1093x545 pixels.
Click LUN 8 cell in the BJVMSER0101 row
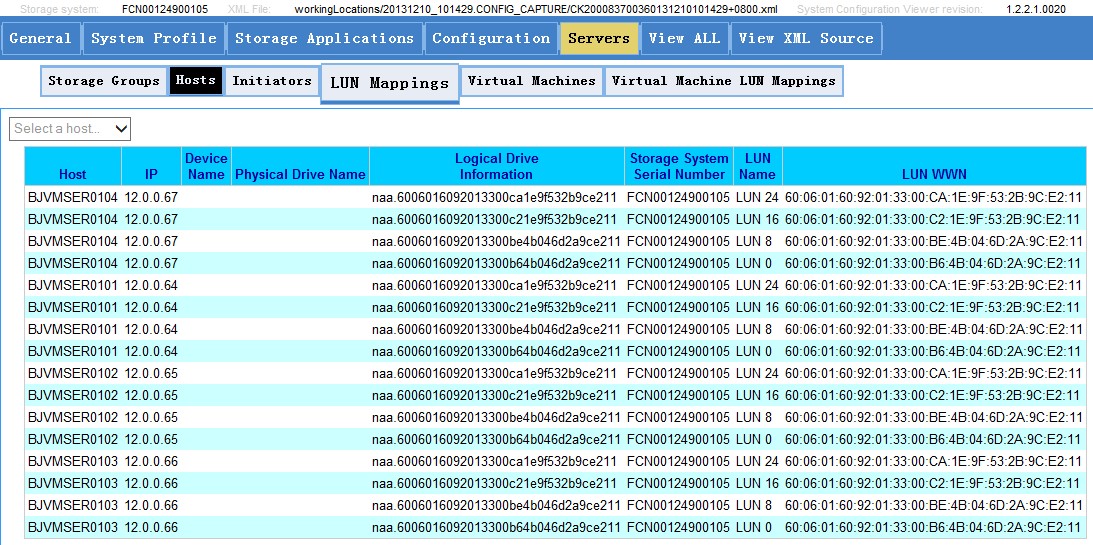tap(754, 330)
